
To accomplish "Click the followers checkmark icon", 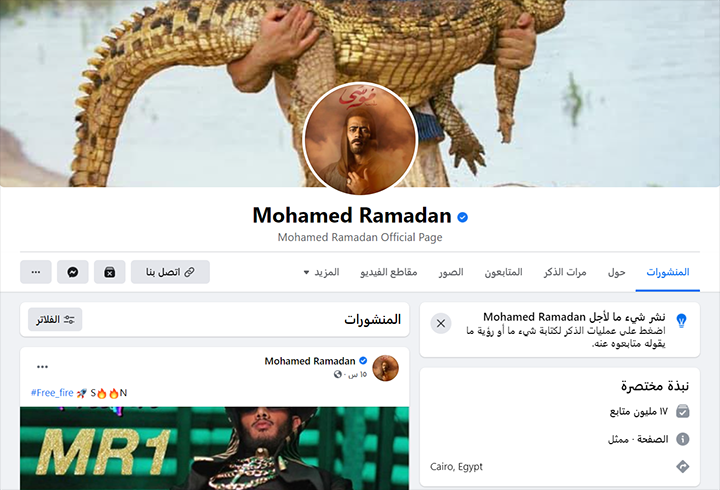I will (683, 411).
